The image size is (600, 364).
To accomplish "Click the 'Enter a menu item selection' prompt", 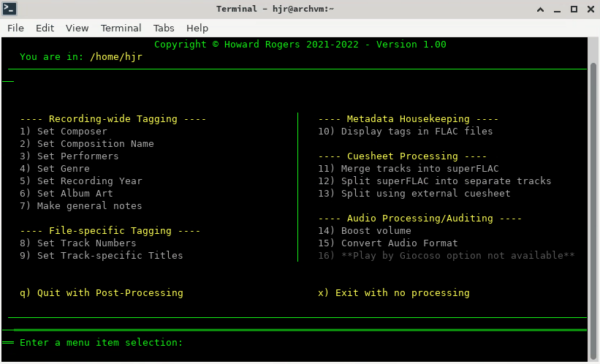I will pos(101,342).
